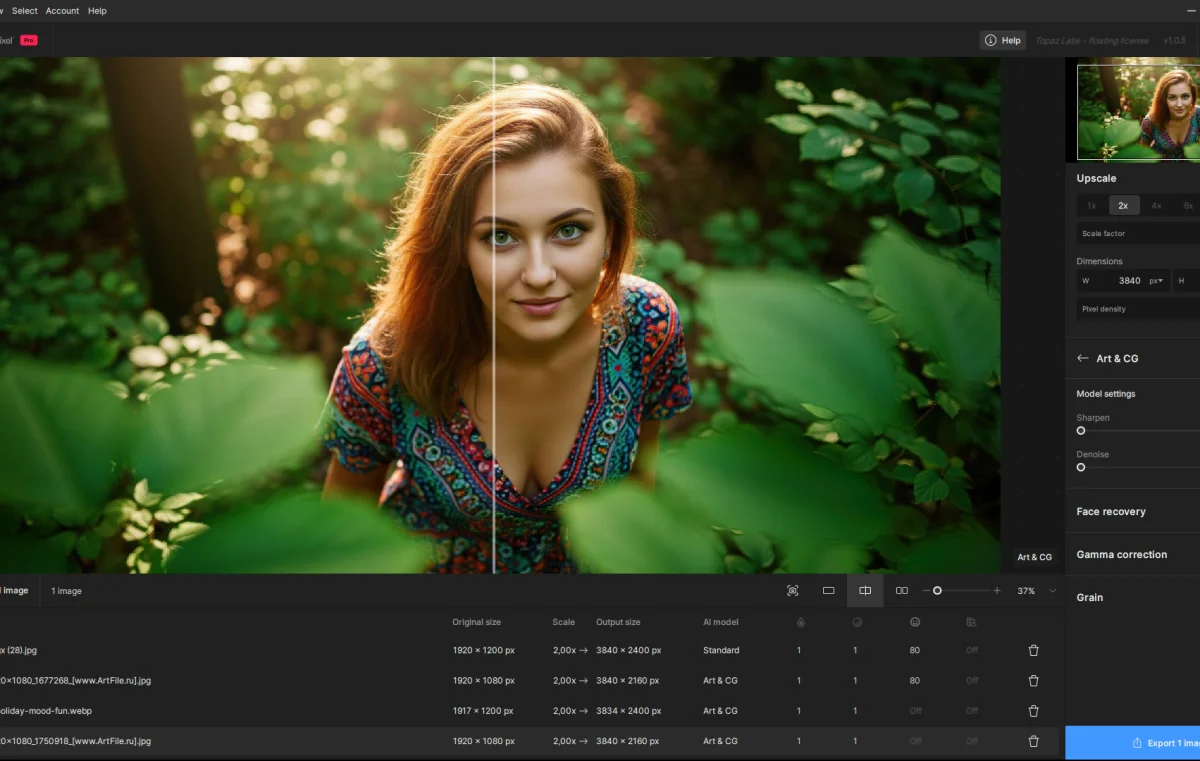Switch to side-by-side view
The image size is (1200, 761).
[901, 591]
